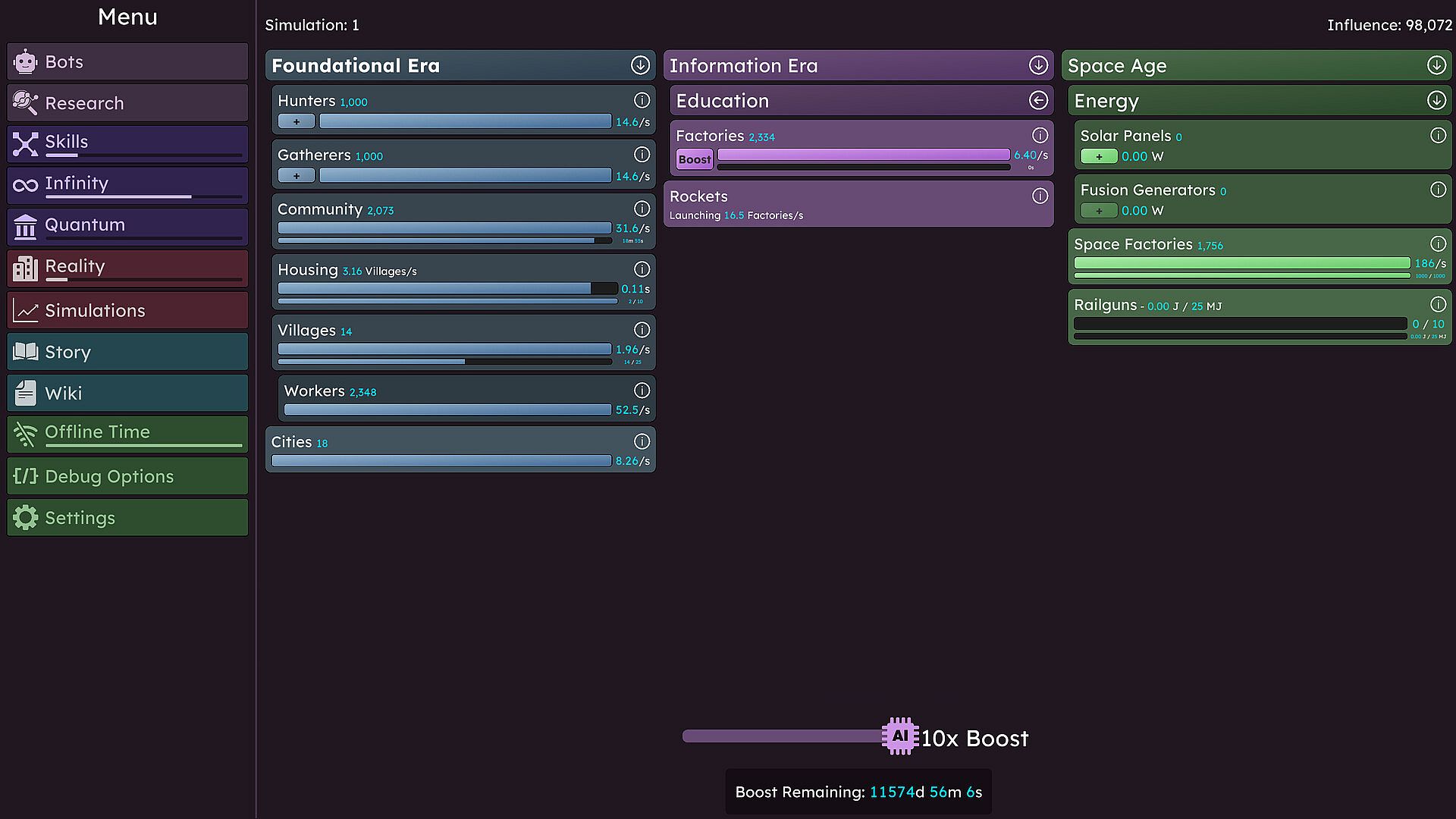Expand the Education subsection arrow
The height and width of the screenshot is (819, 1456).
1038,100
